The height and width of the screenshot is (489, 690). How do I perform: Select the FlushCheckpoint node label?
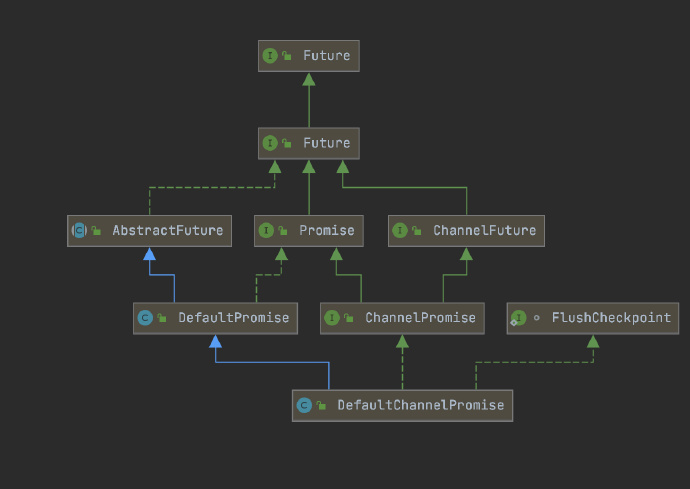611,318
